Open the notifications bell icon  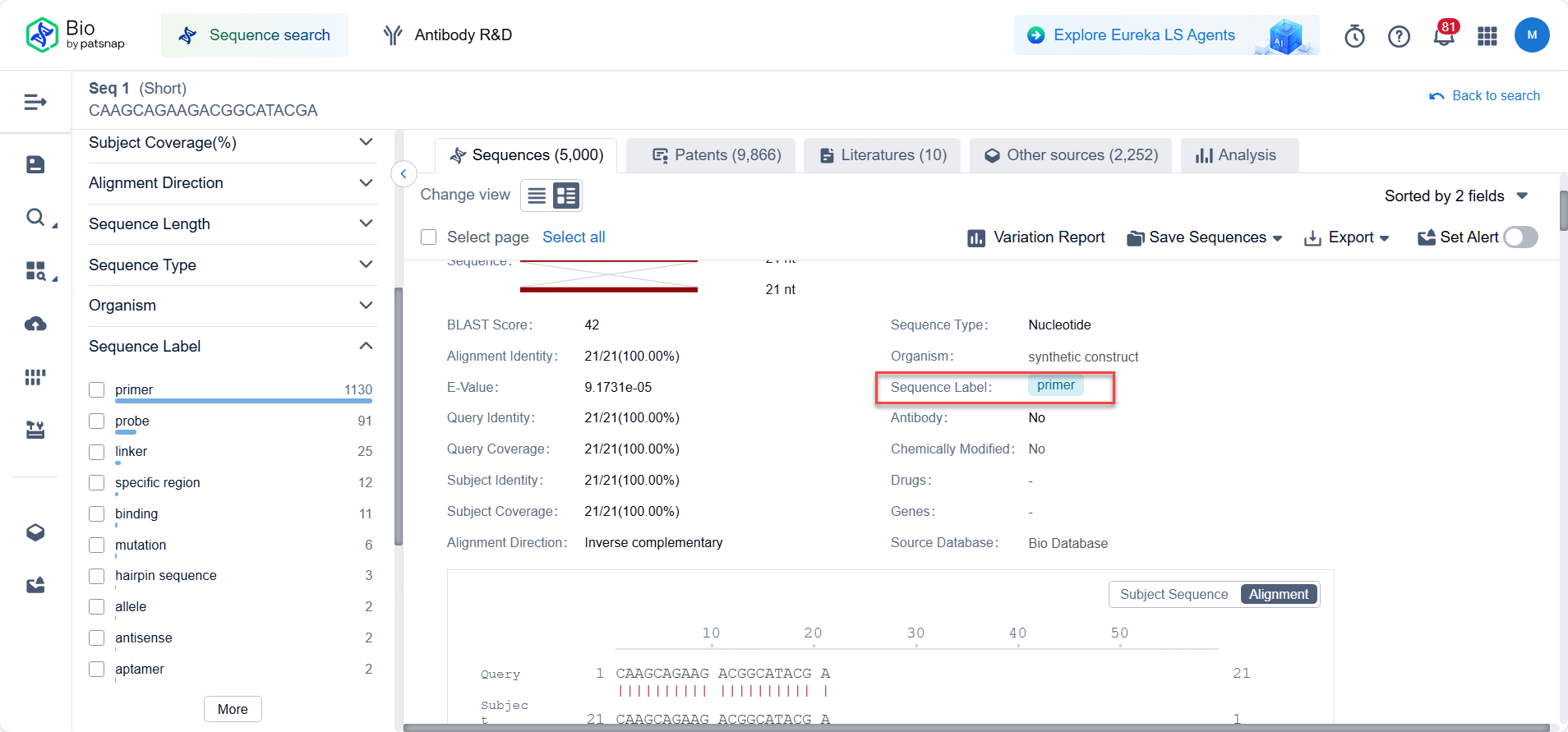(x=1443, y=36)
